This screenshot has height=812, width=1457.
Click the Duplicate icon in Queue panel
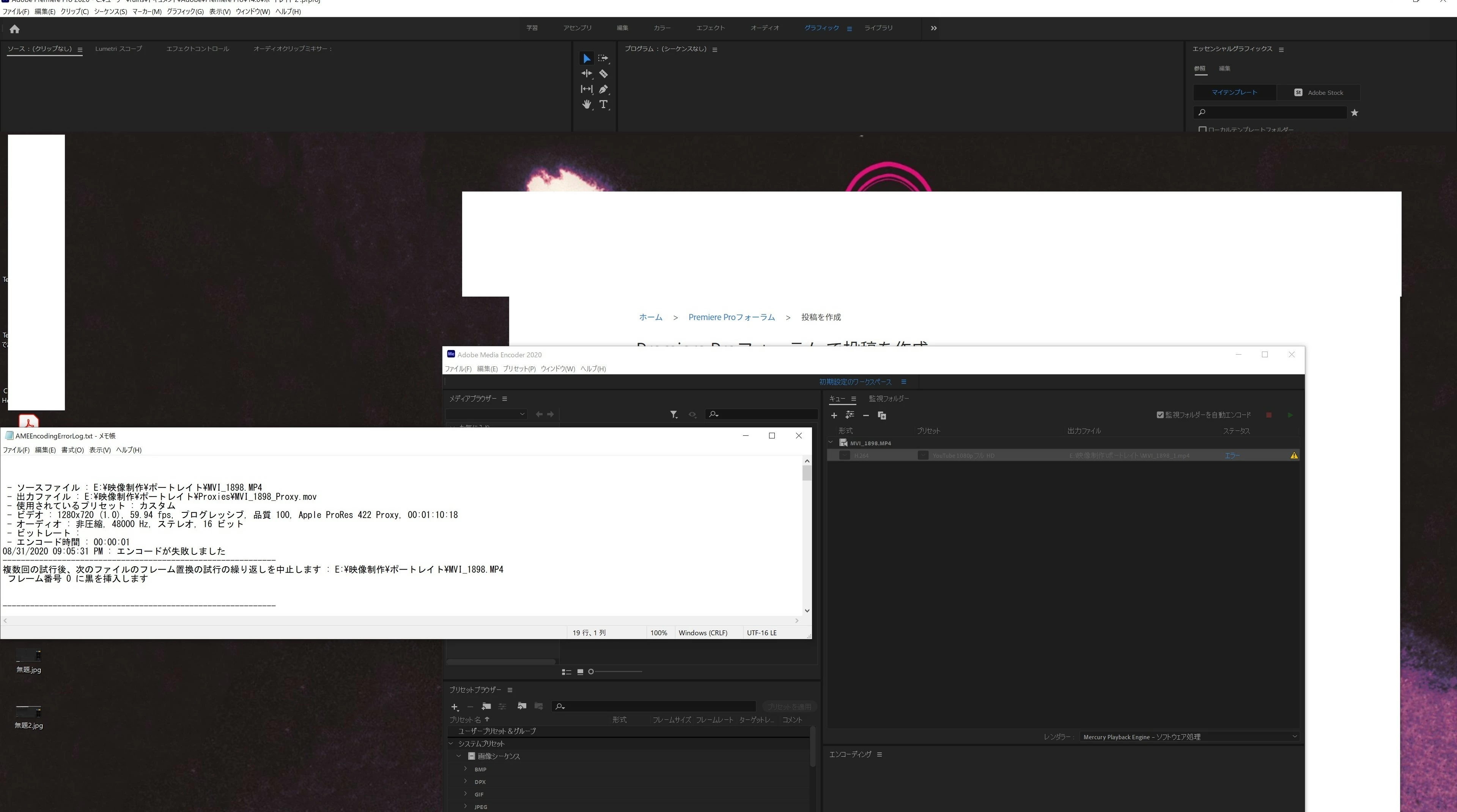point(882,415)
